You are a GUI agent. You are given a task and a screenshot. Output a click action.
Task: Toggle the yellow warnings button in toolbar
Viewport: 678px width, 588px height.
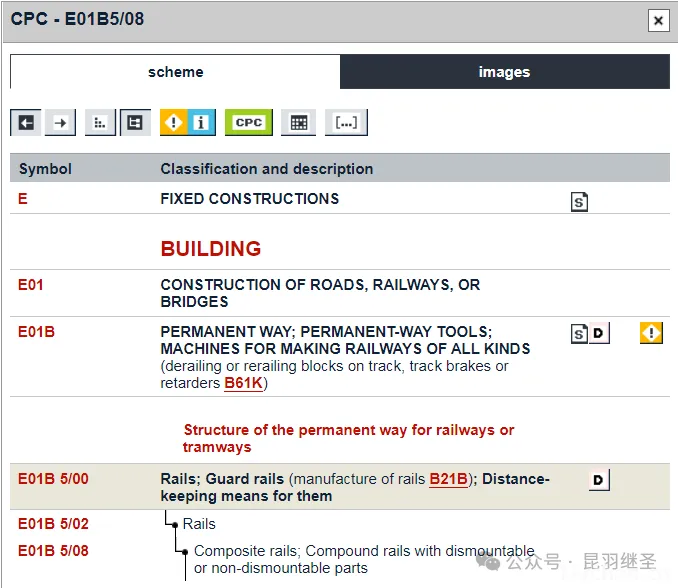pyautogui.click(x=174, y=122)
